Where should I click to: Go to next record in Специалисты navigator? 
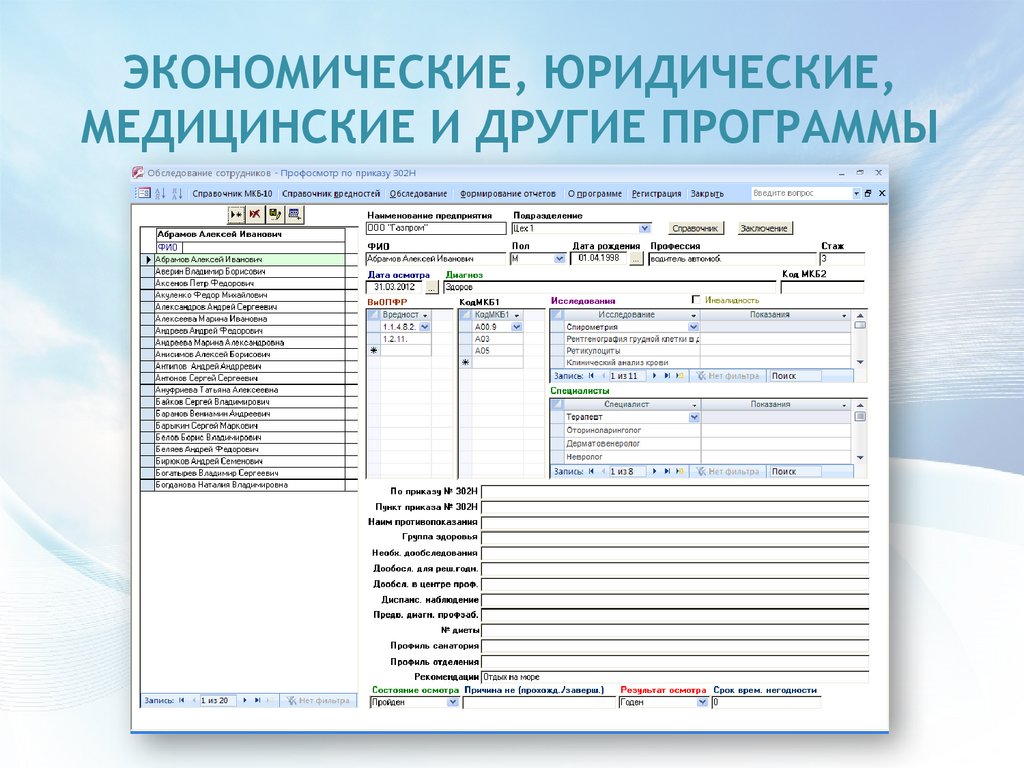coord(655,471)
